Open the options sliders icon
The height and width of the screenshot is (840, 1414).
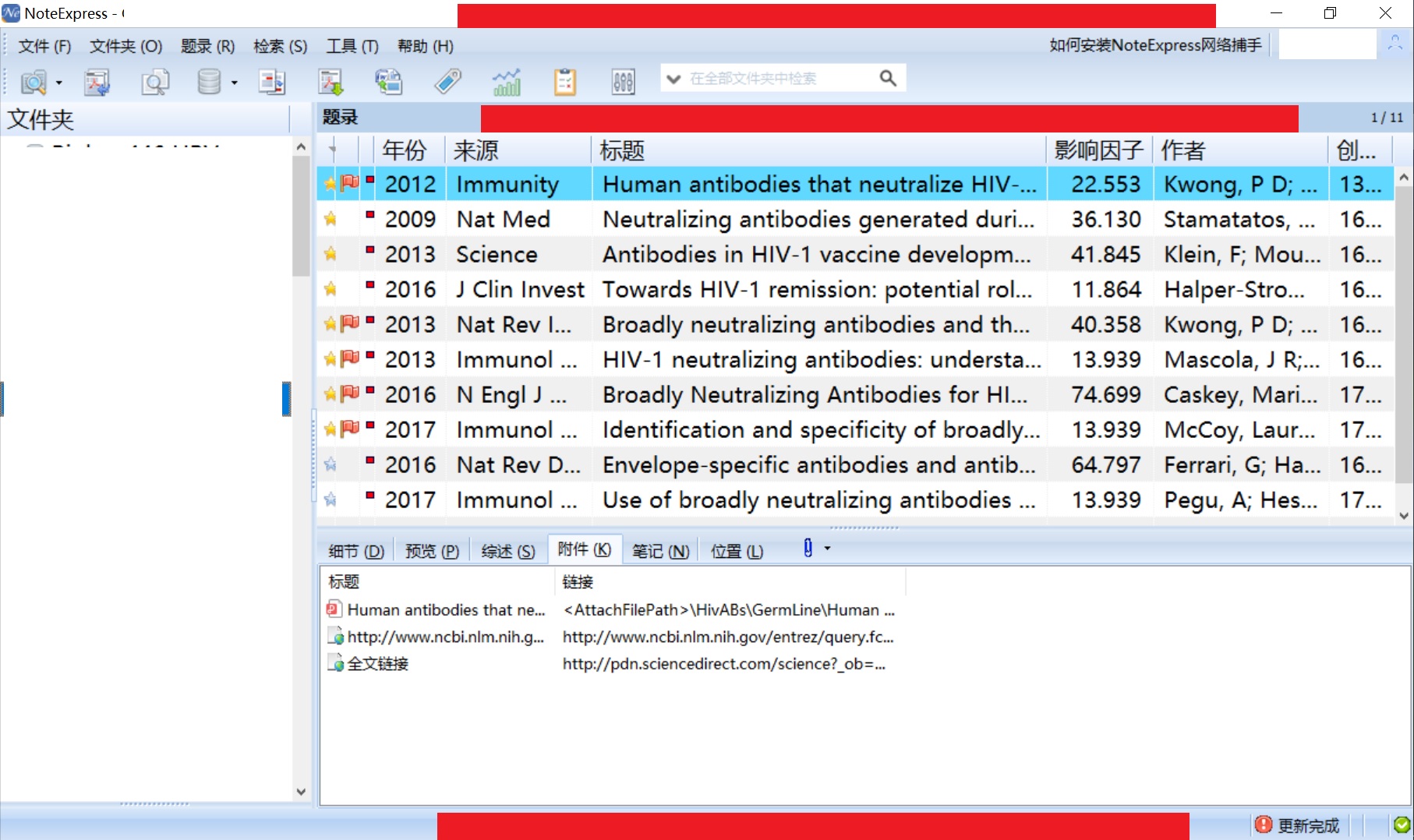click(624, 81)
